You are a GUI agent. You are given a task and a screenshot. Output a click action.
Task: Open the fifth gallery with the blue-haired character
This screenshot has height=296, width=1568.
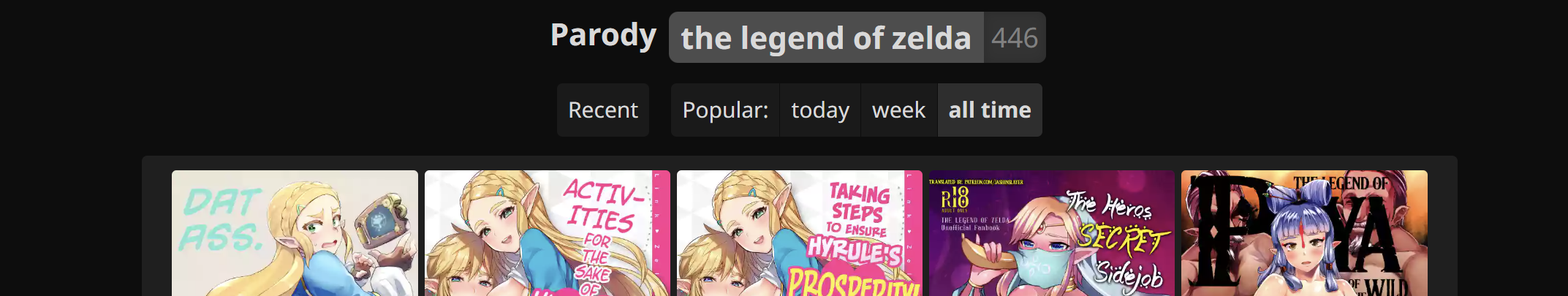pyautogui.click(x=1304, y=233)
